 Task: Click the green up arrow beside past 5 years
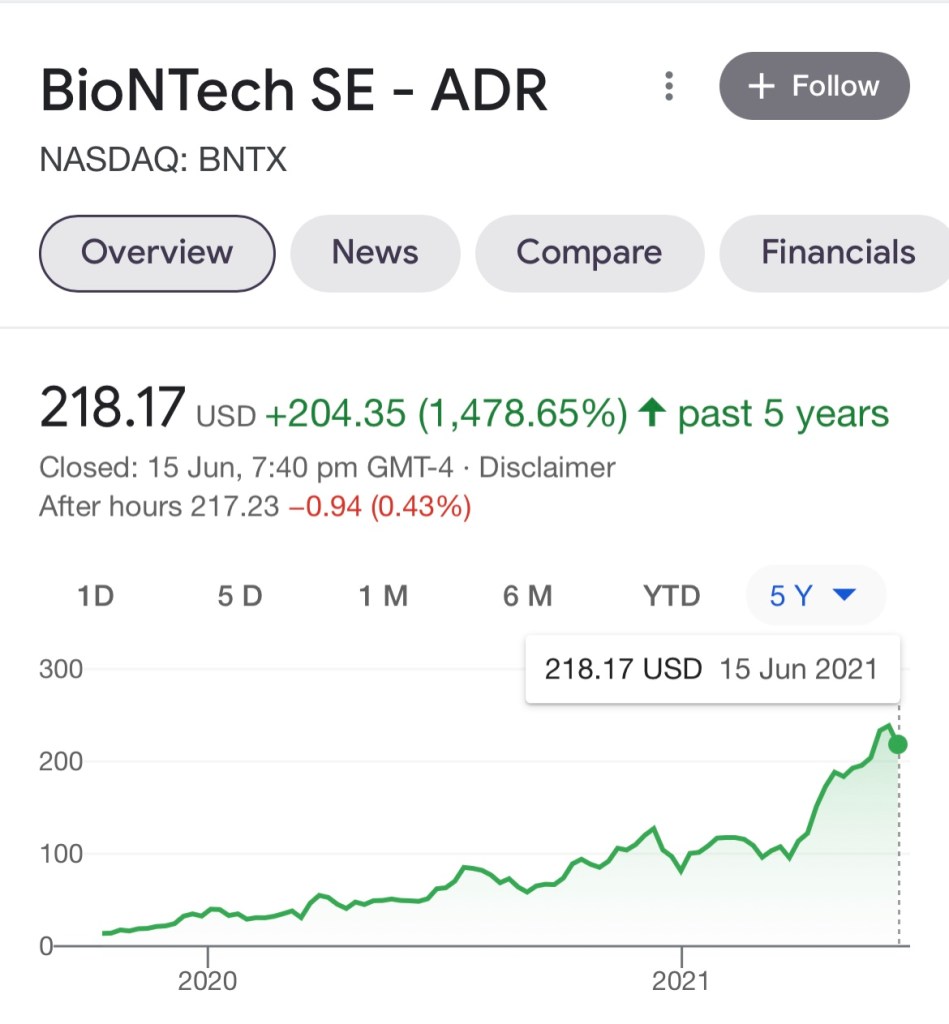tap(652, 413)
